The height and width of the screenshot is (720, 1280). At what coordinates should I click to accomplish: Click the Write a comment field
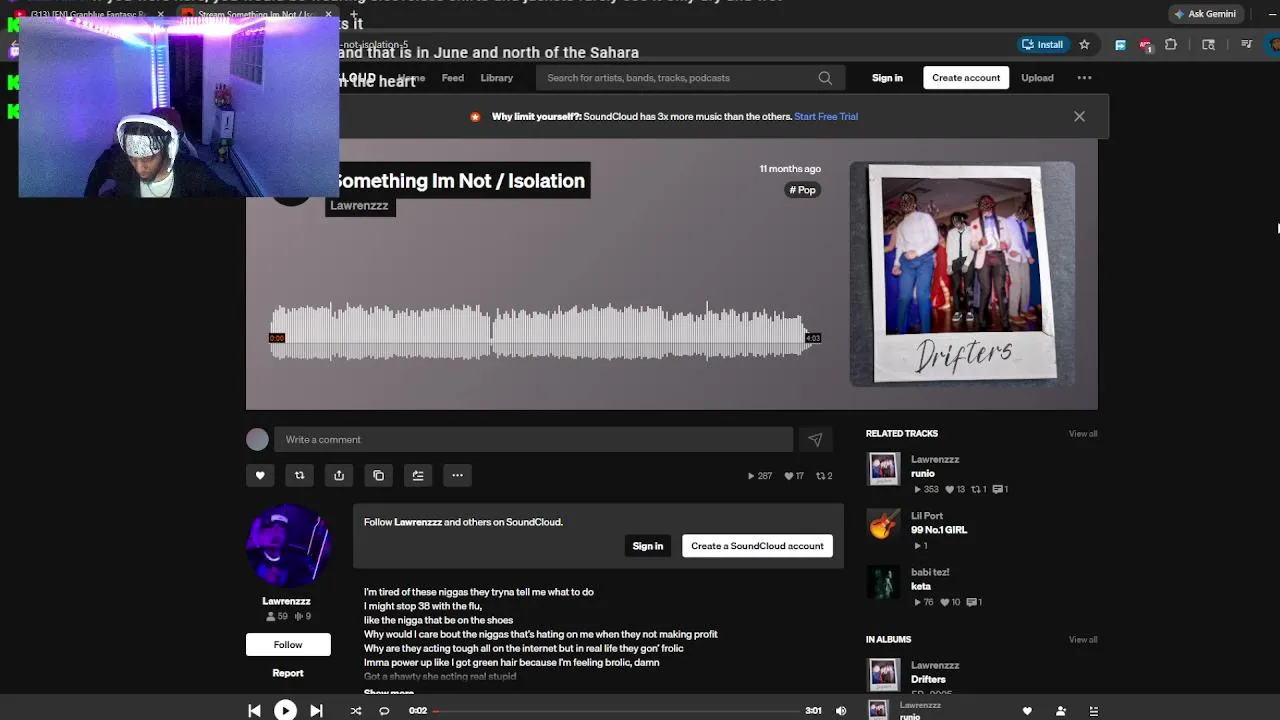click(533, 439)
